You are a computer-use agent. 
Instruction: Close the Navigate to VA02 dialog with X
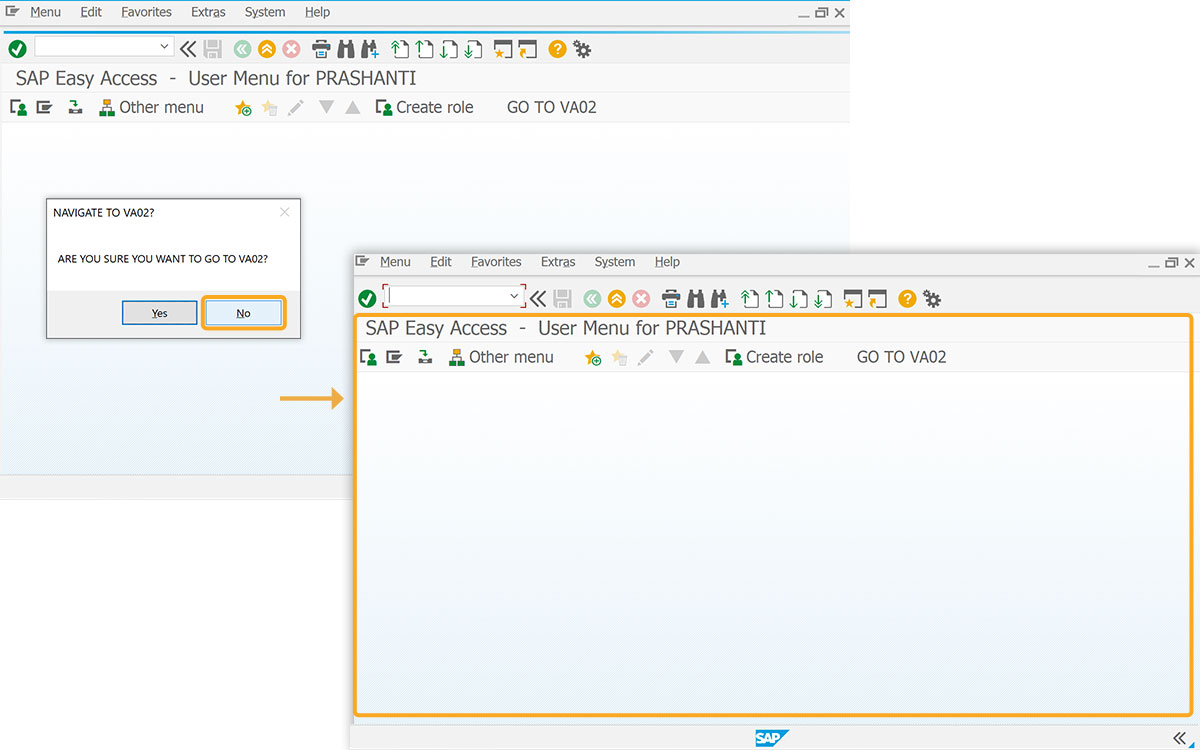point(285,212)
